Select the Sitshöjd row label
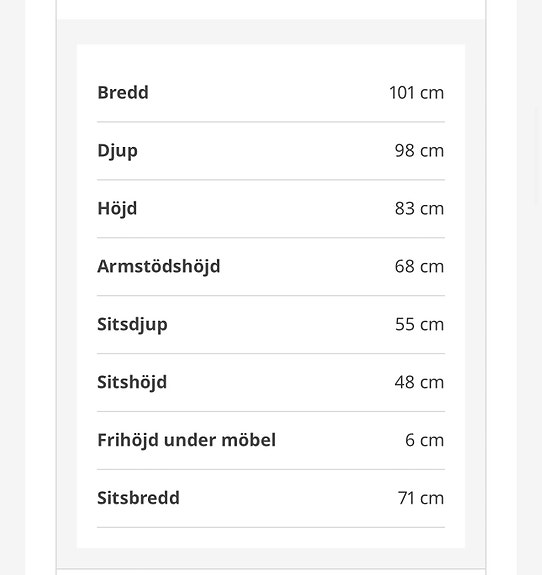The image size is (542, 575). pyautogui.click(x=132, y=382)
